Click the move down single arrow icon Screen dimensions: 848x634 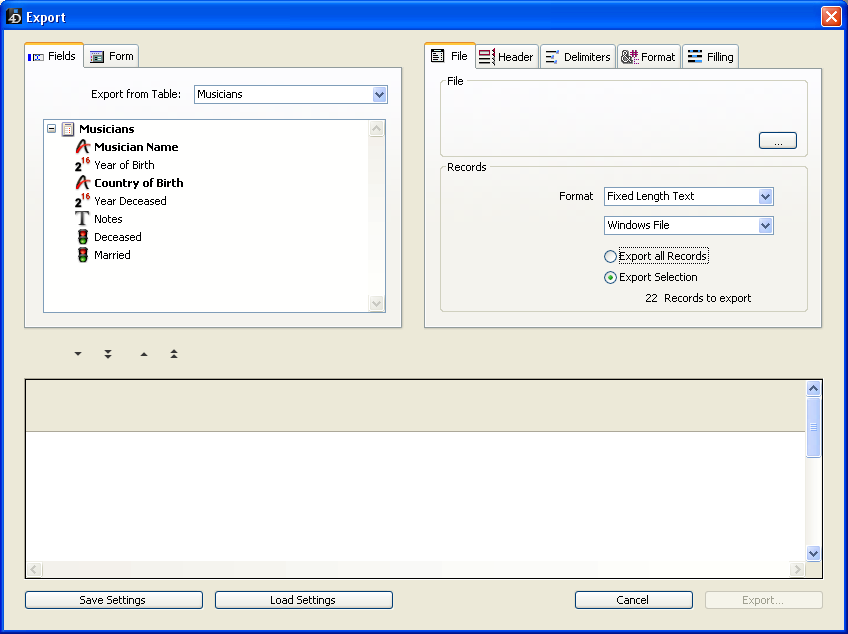[x=78, y=354]
